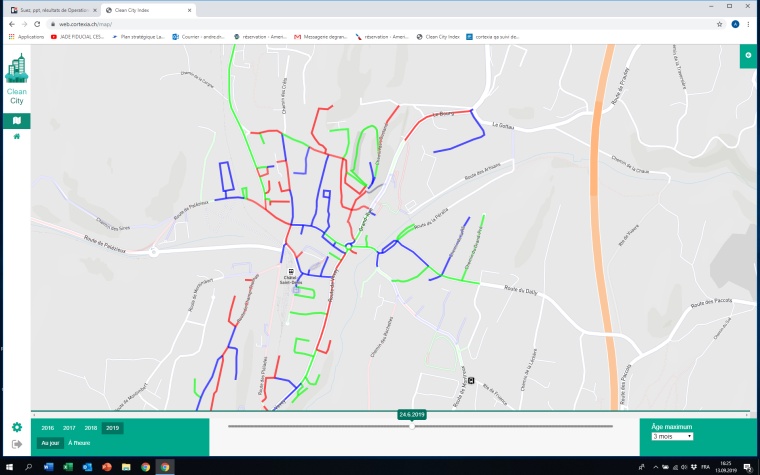Click the date timeline slider handle
Viewport: 760px width, 475px height.
tap(411, 426)
